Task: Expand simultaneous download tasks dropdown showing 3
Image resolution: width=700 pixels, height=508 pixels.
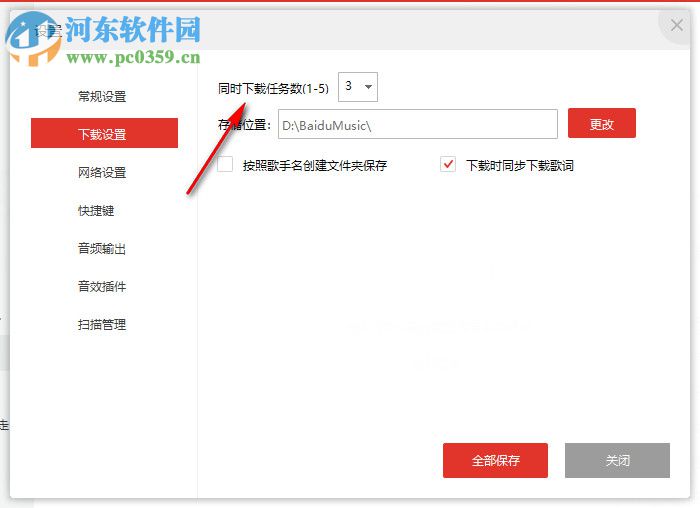Action: click(x=358, y=87)
